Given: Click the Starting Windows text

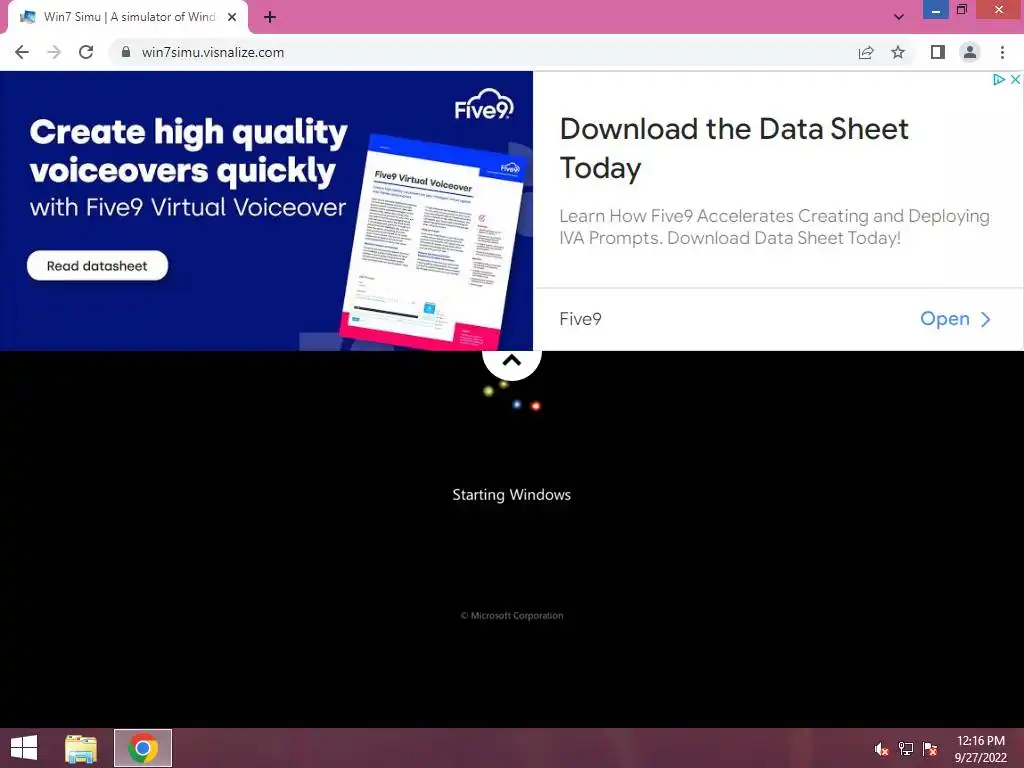Looking at the screenshot, I should coord(511,494).
